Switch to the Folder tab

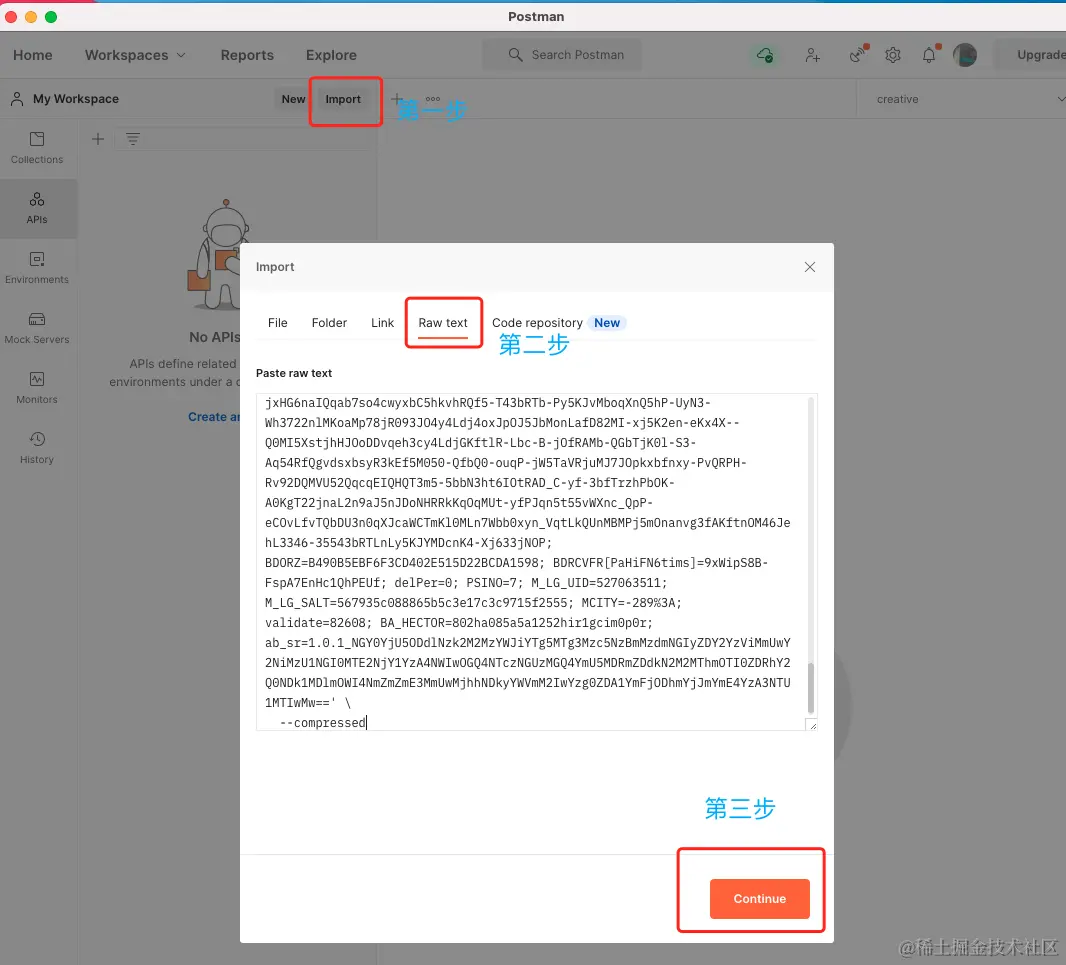pyautogui.click(x=329, y=322)
